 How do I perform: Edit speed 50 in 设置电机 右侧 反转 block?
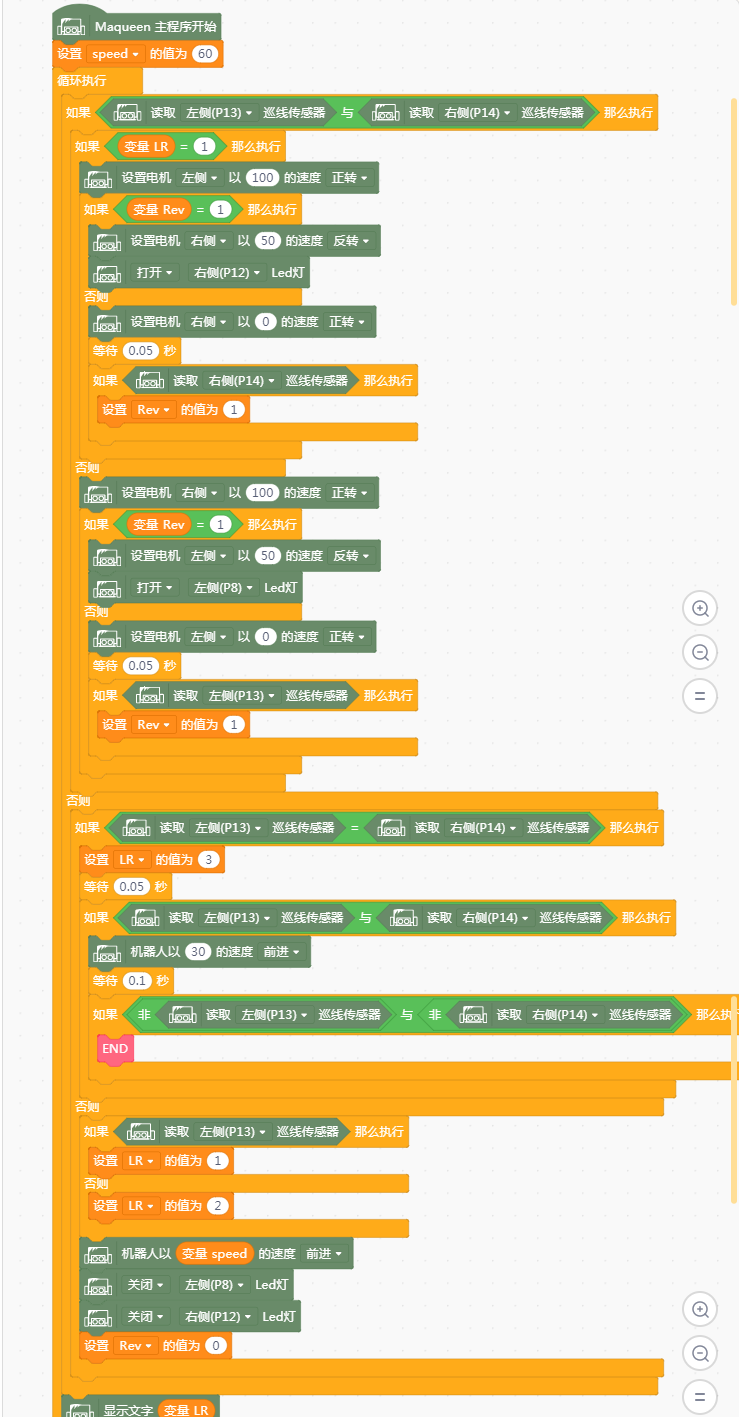click(268, 241)
